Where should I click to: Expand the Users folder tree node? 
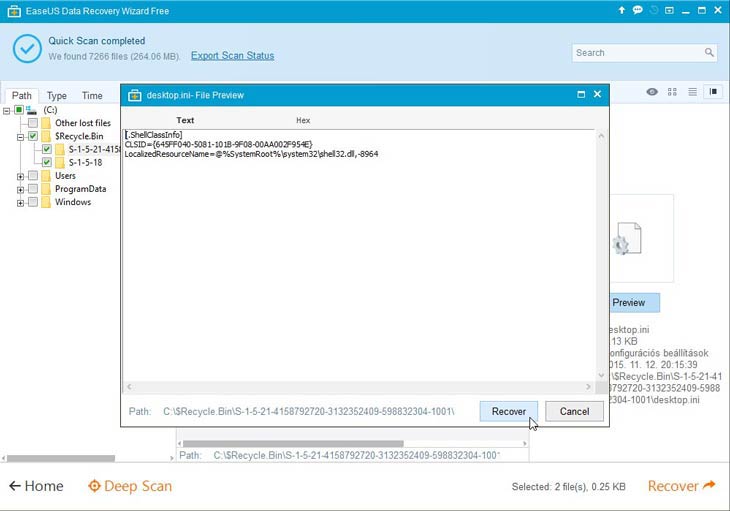(x=19, y=176)
